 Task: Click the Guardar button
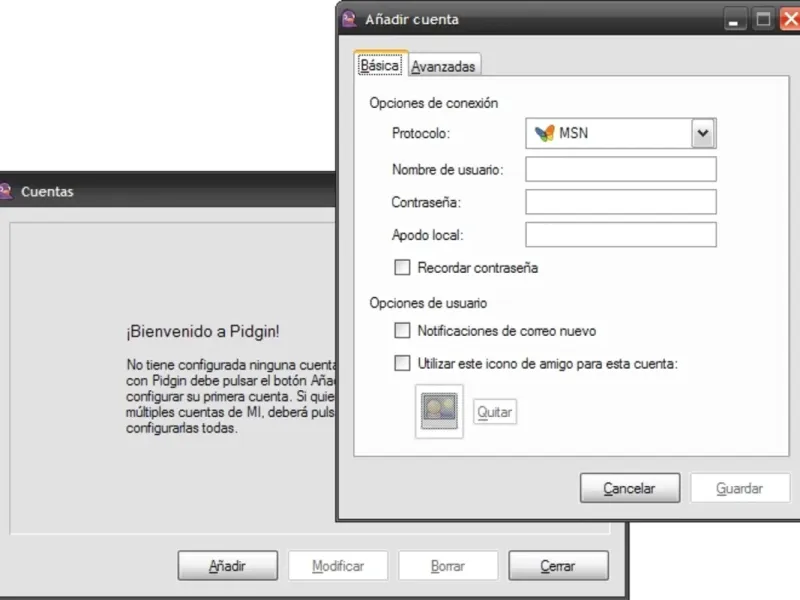pos(740,488)
